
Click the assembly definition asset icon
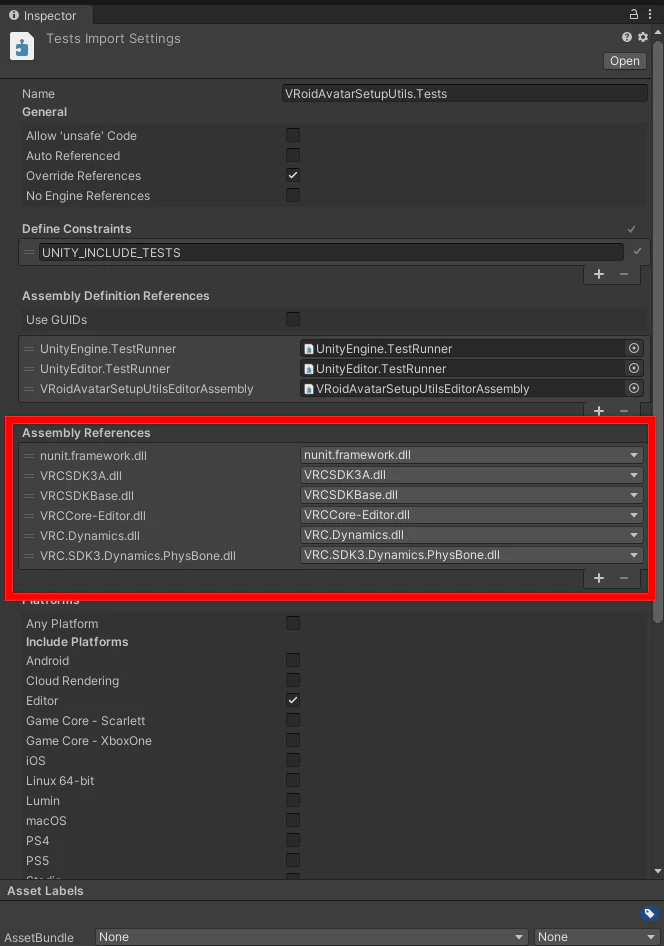point(22,46)
